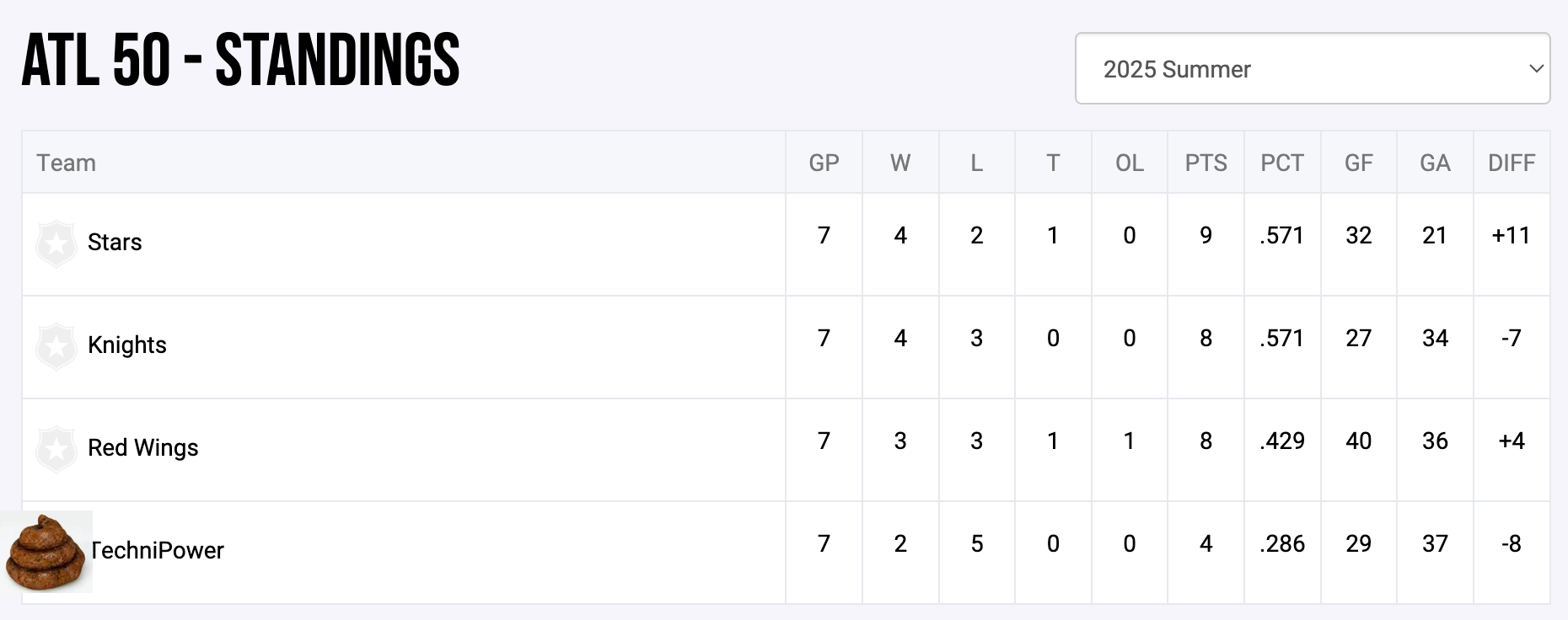
Task: Click the GA column header
Action: pos(1435,163)
